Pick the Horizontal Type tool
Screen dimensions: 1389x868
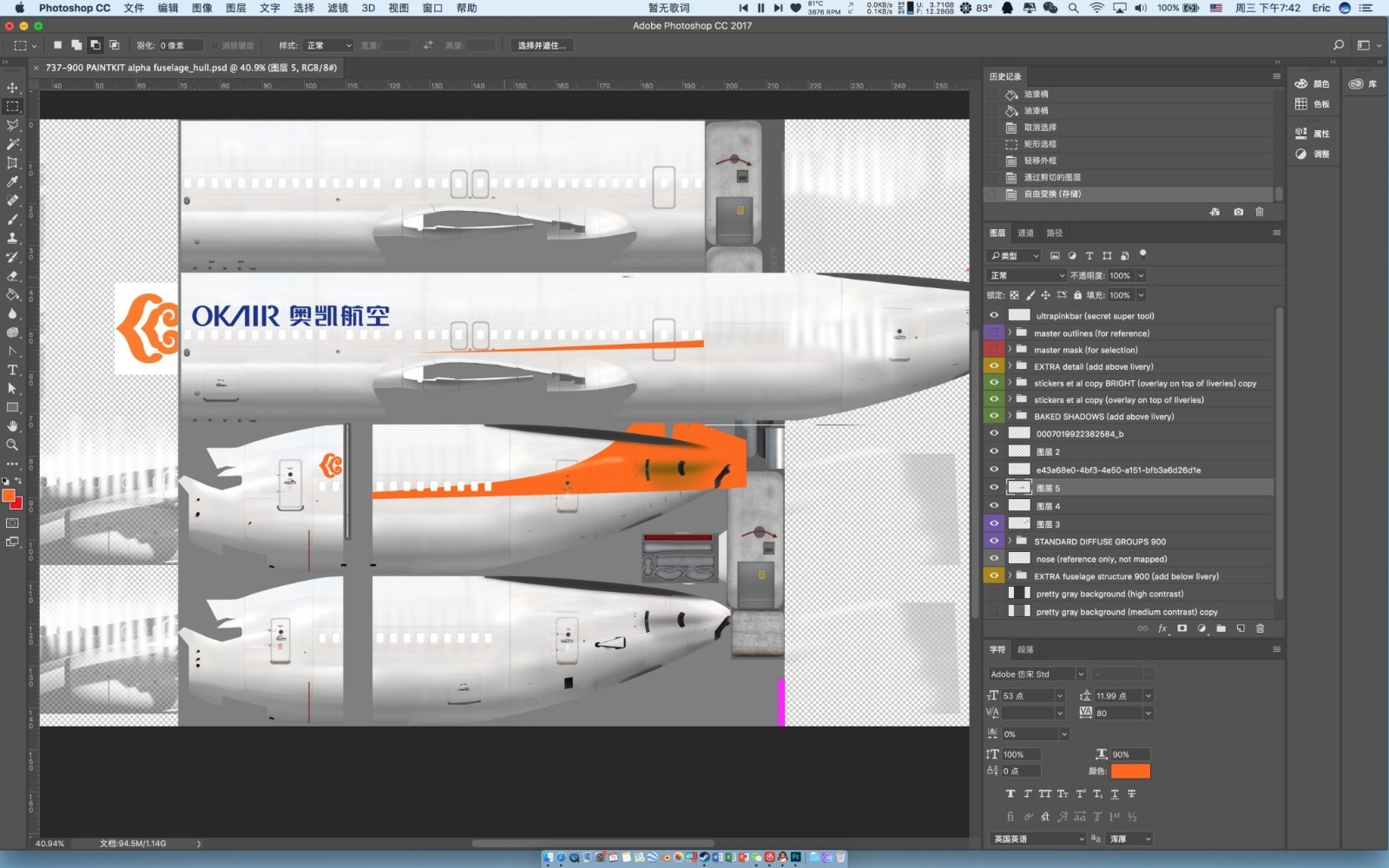pos(12,370)
